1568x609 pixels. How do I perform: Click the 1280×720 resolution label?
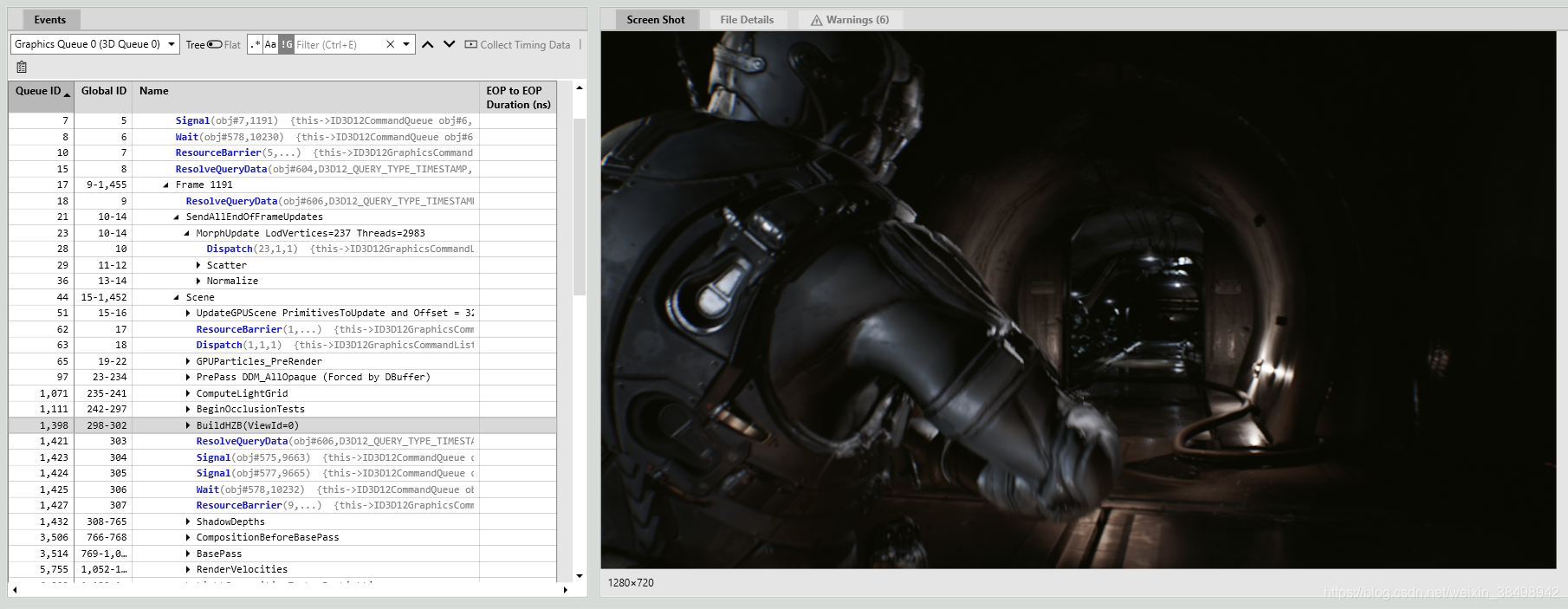(631, 583)
